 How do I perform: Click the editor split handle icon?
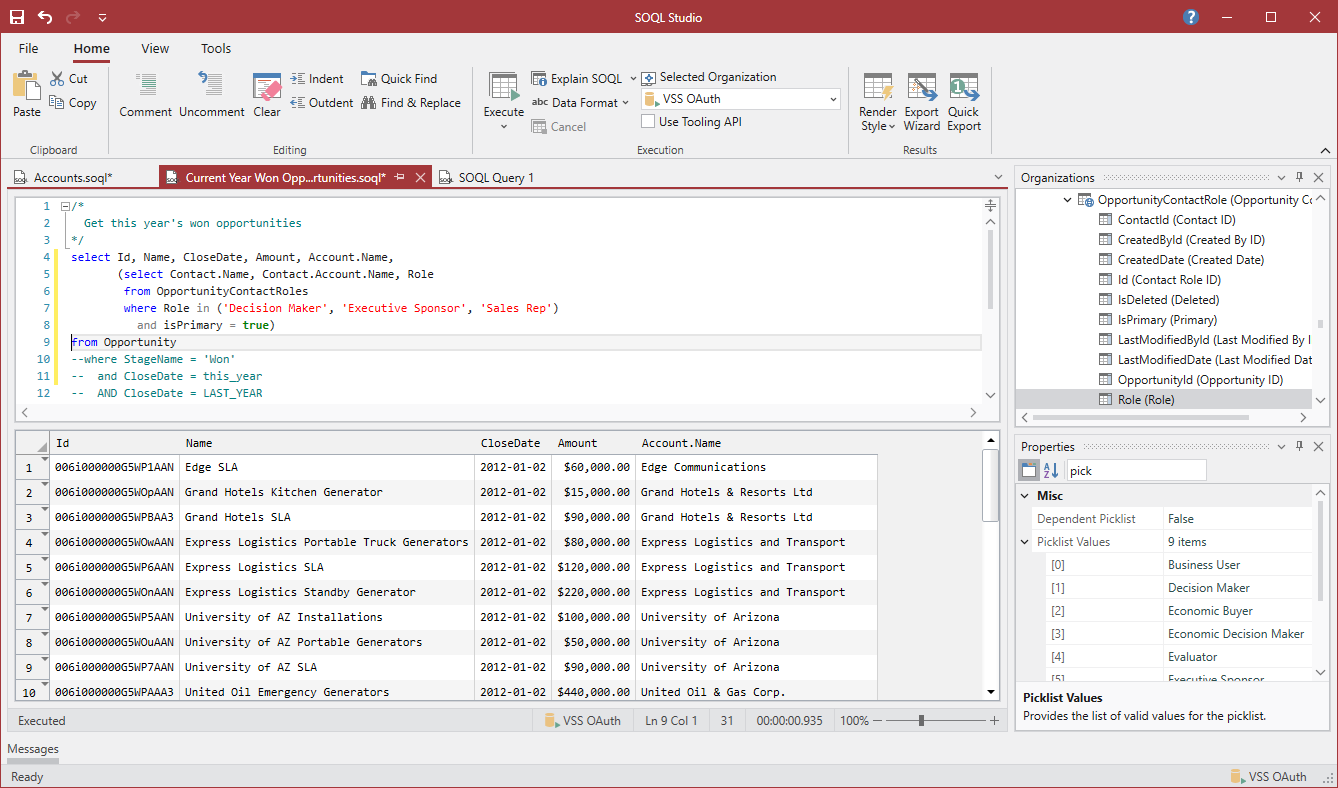(x=990, y=206)
